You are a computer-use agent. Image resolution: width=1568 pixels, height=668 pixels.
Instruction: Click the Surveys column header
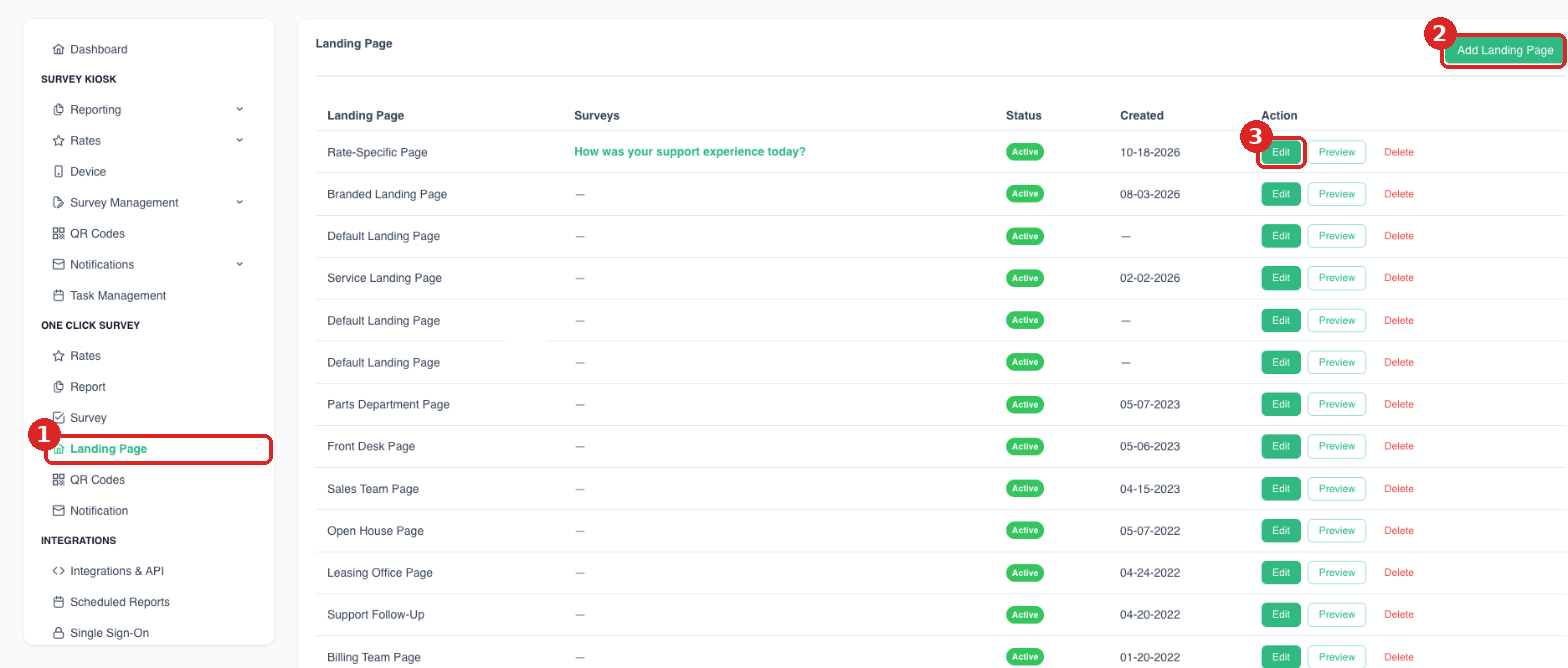click(x=597, y=116)
